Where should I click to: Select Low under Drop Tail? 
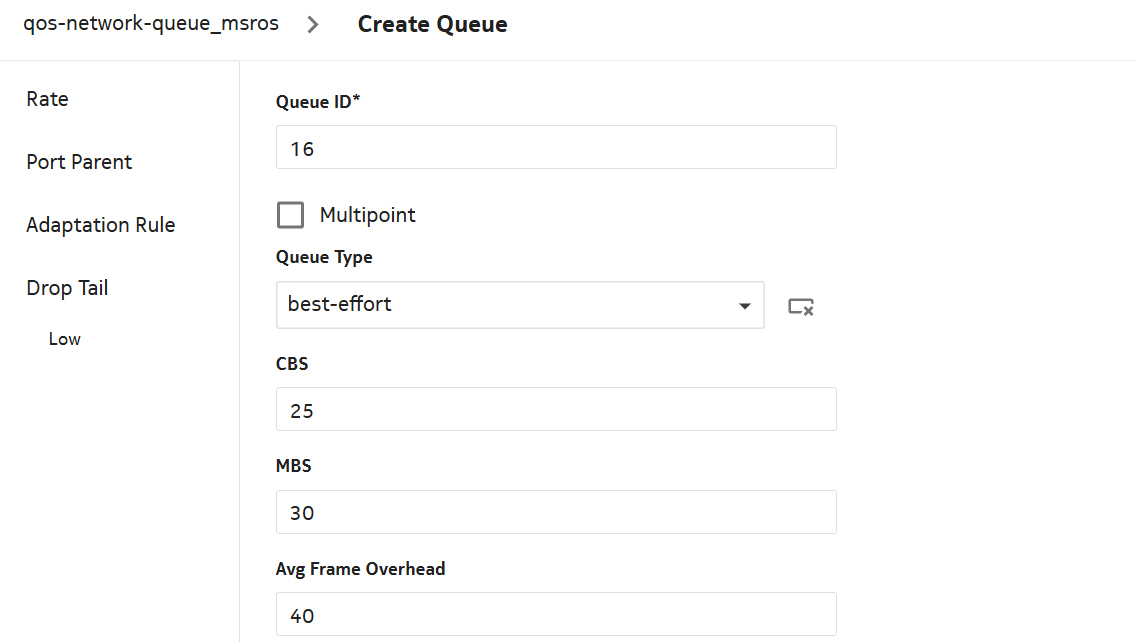[x=65, y=339]
